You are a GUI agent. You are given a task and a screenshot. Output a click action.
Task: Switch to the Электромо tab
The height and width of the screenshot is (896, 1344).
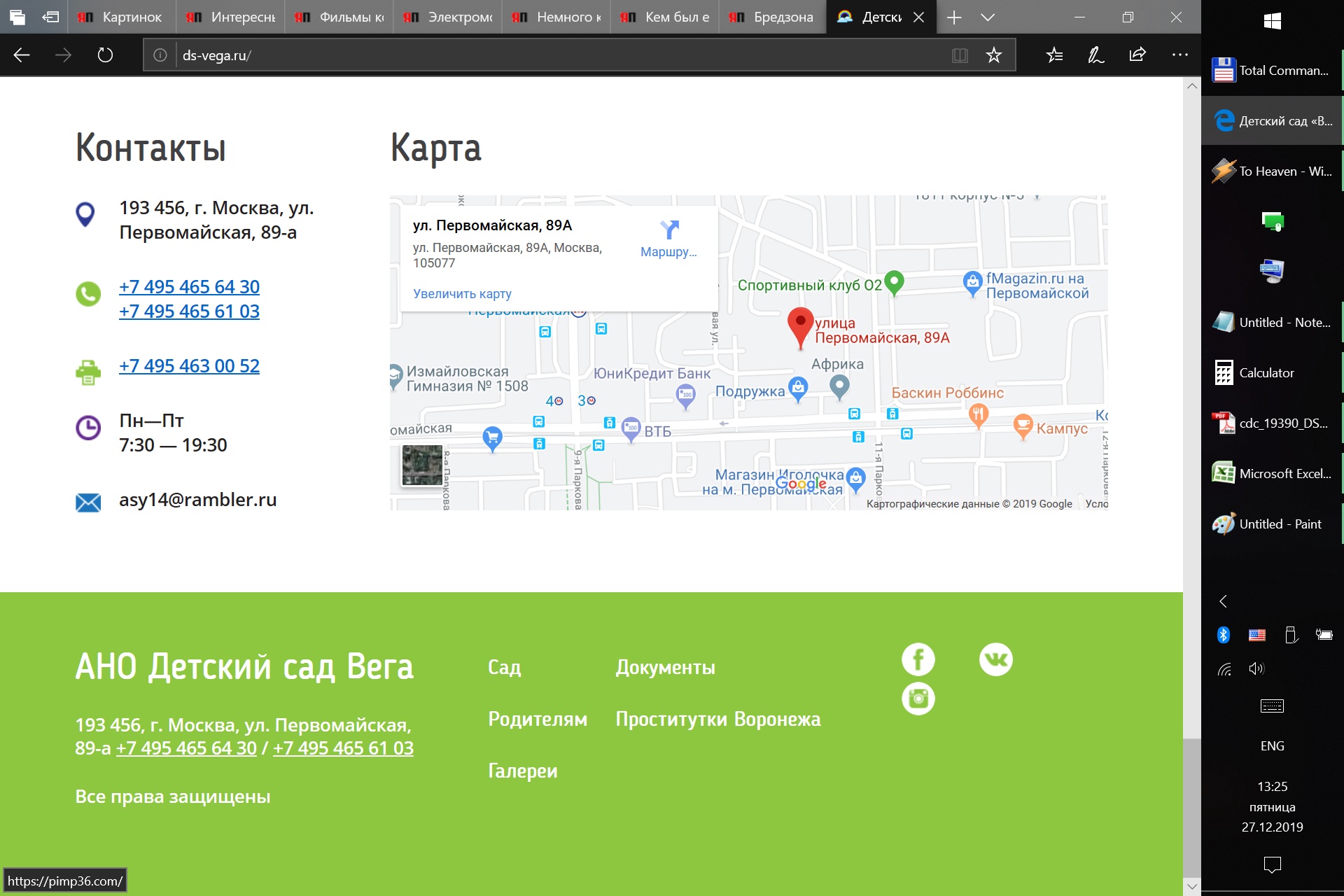447,17
